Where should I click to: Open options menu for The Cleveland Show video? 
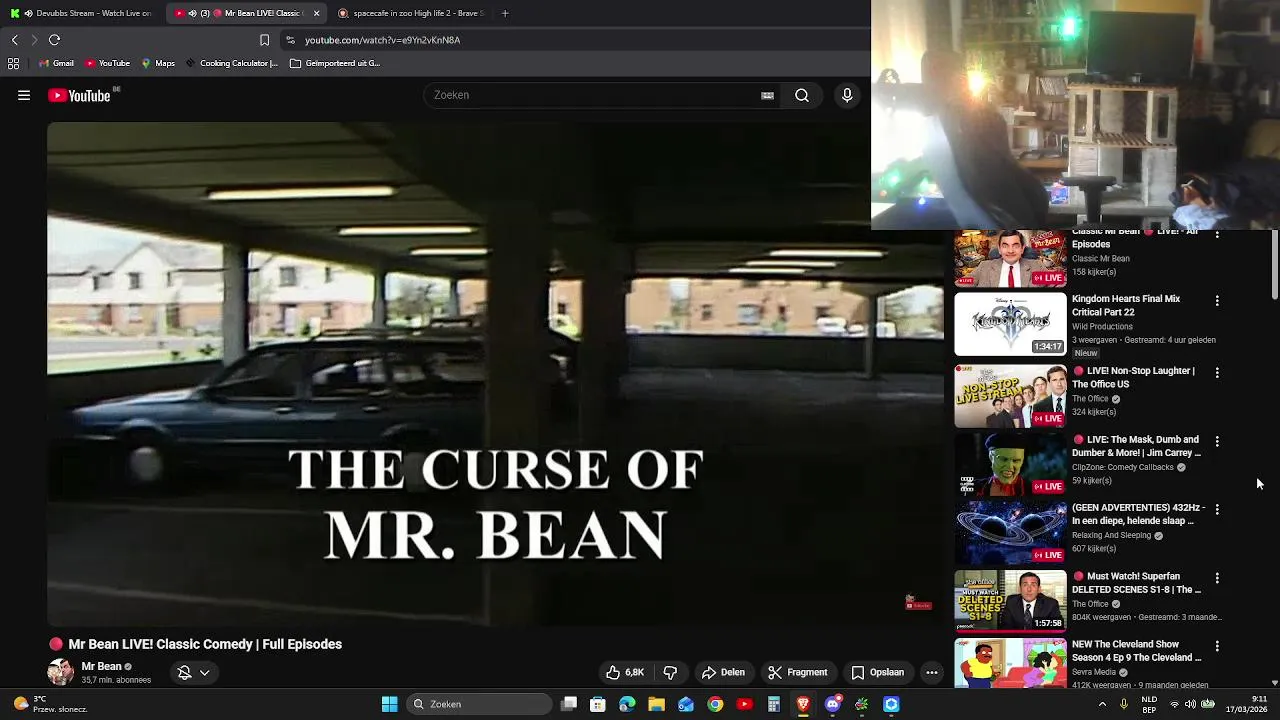[1217, 646]
